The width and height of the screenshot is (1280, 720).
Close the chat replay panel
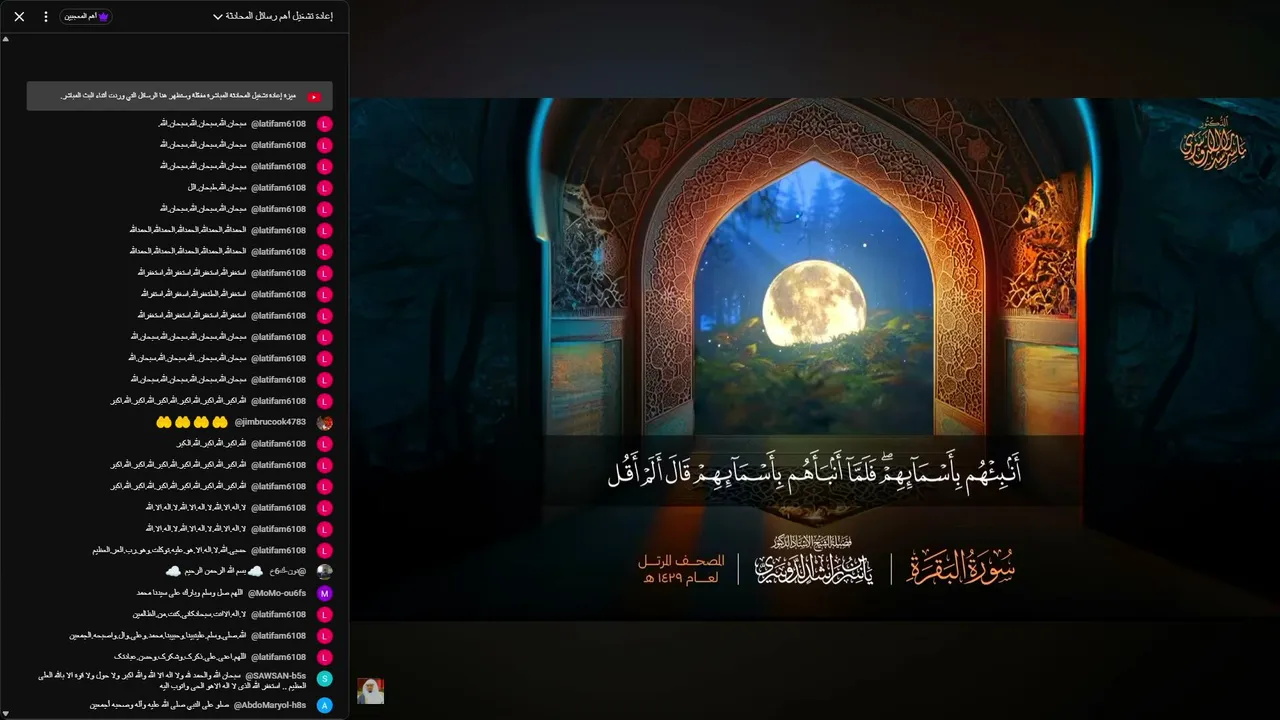(19, 17)
